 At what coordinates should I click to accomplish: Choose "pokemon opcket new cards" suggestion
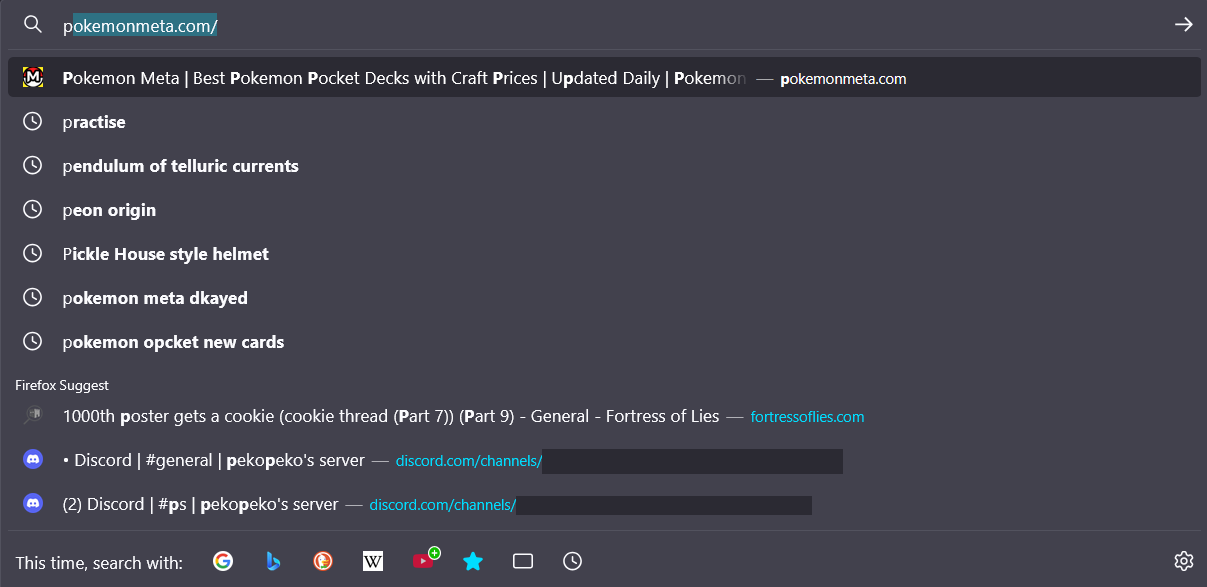[x=604, y=342]
